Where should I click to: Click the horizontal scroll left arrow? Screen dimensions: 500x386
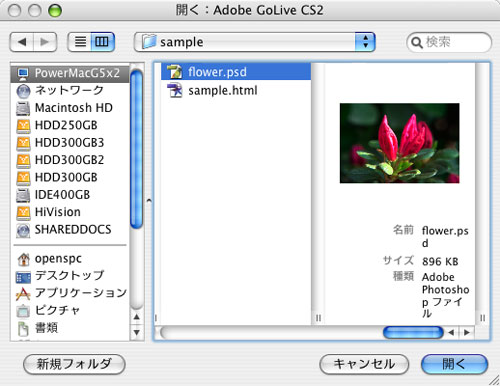pos(451,332)
